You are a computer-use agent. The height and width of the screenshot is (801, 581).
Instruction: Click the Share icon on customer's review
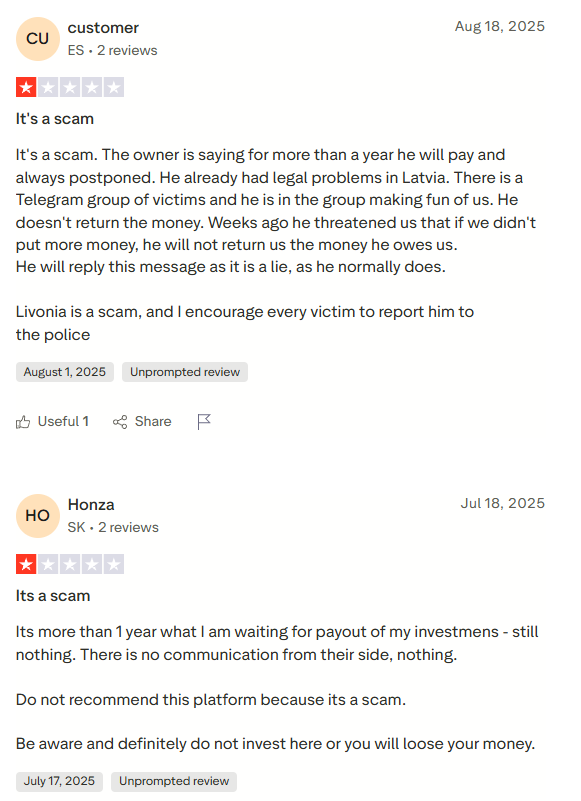(120, 422)
